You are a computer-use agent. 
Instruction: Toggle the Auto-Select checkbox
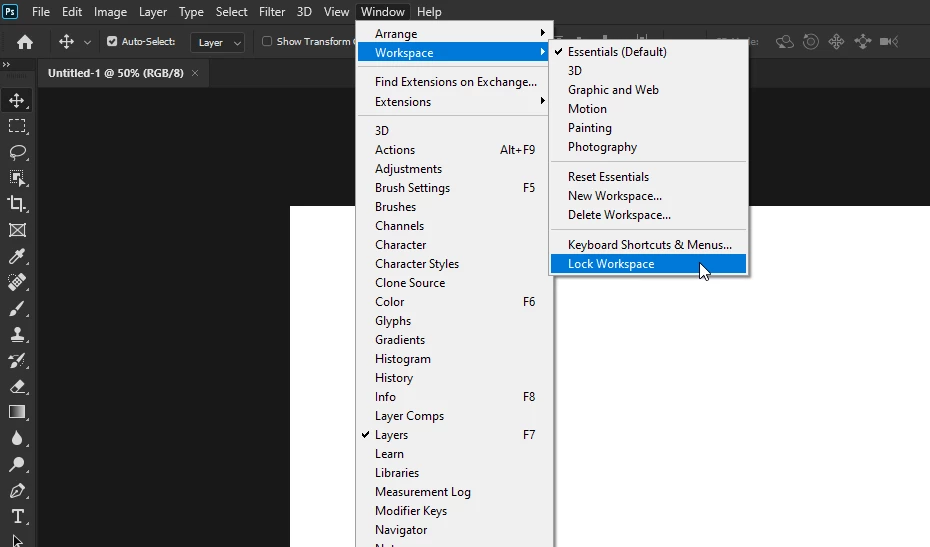[112, 41]
